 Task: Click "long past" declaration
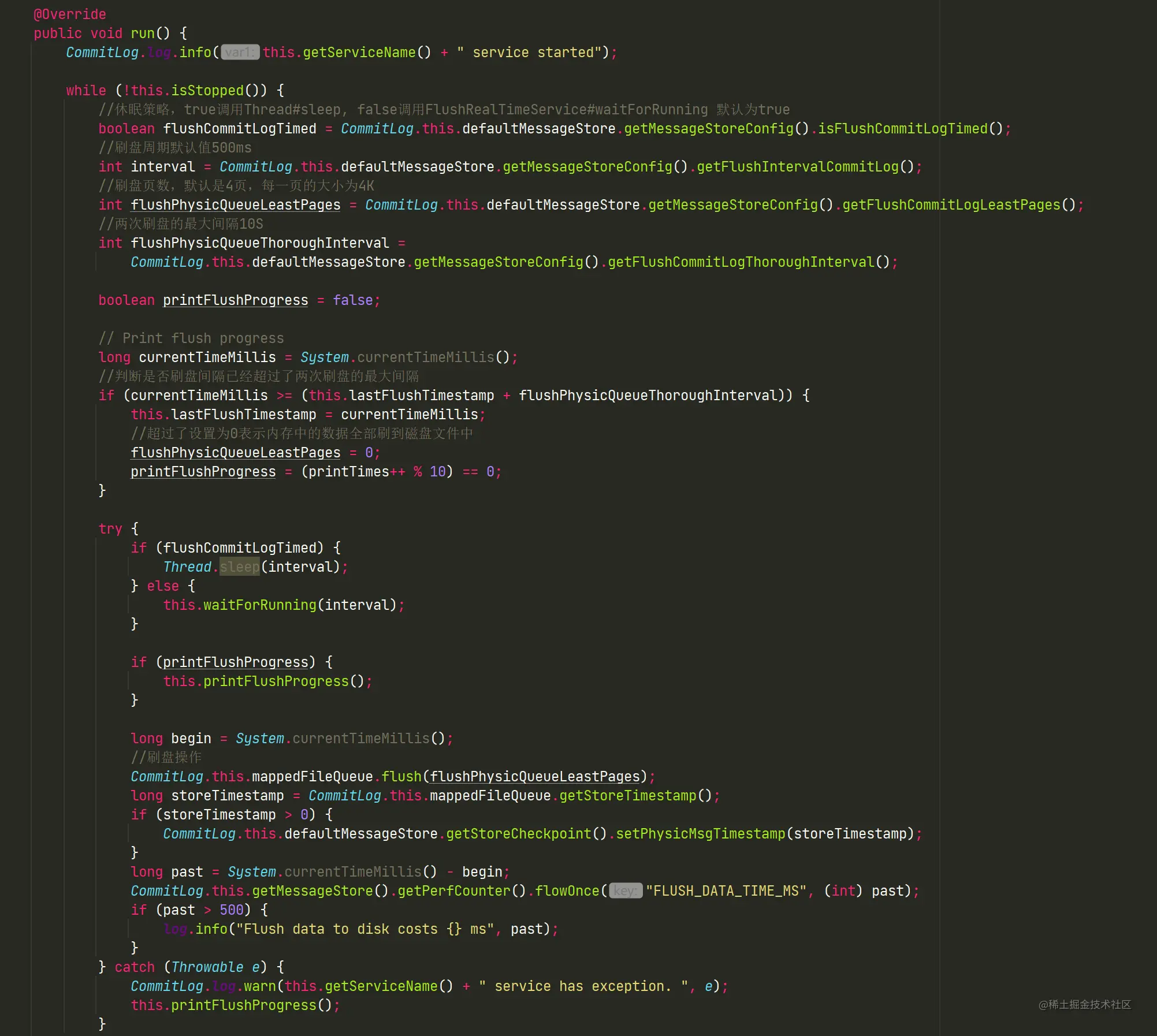point(167,871)
